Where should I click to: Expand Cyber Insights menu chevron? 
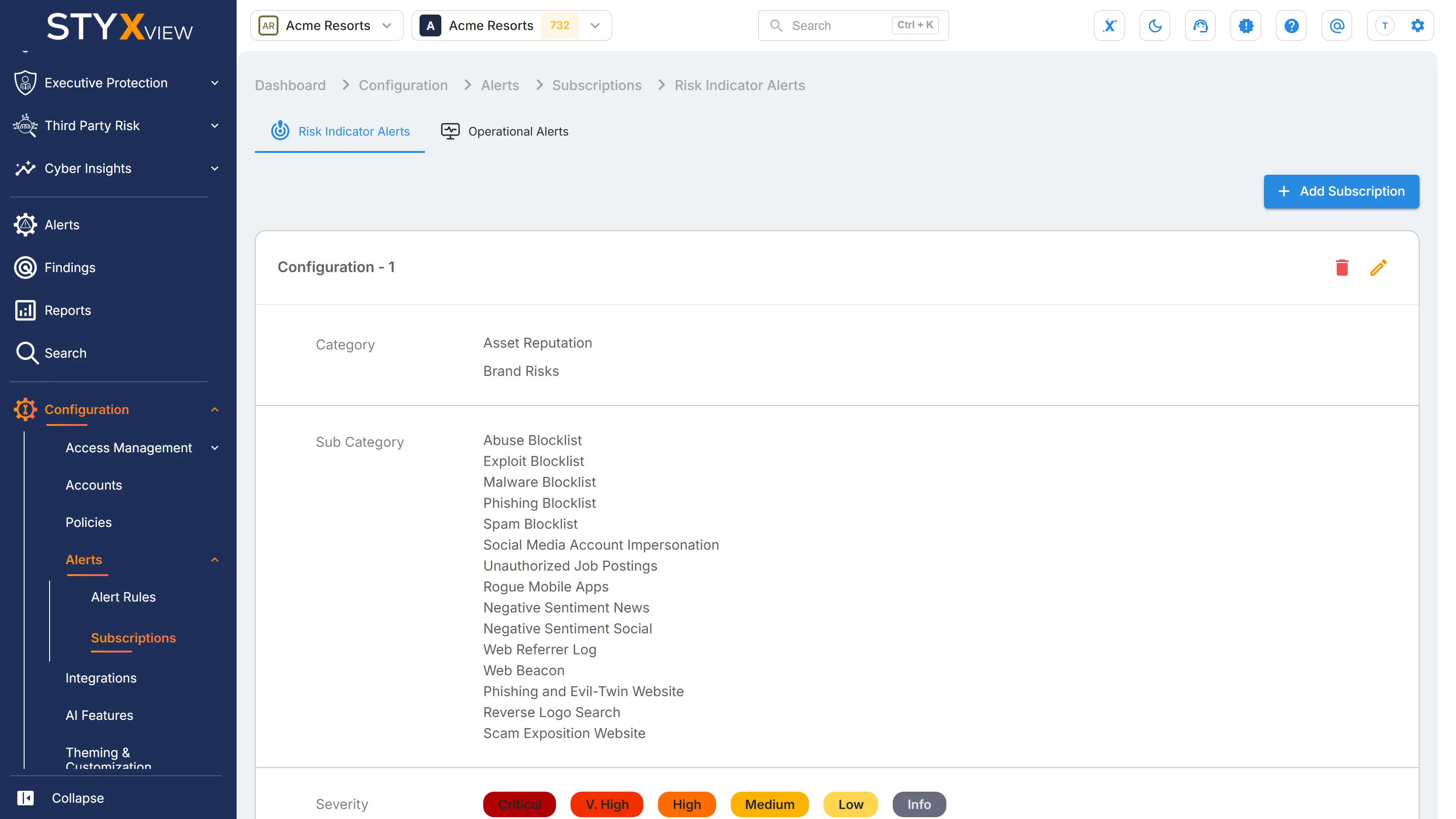pyautogui.click(x=215, y=168)
